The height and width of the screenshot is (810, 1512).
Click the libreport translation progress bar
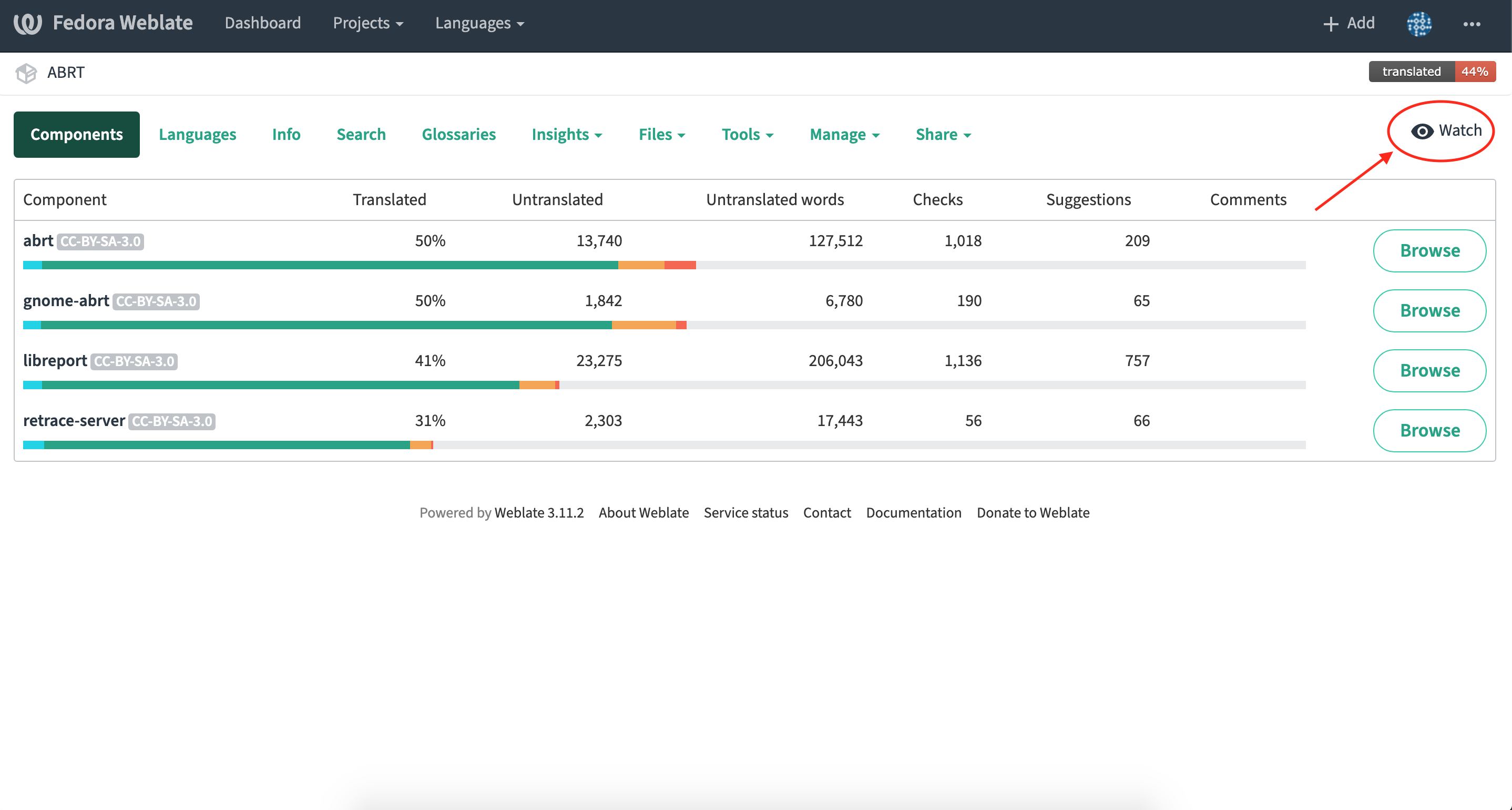coord(664,386)
